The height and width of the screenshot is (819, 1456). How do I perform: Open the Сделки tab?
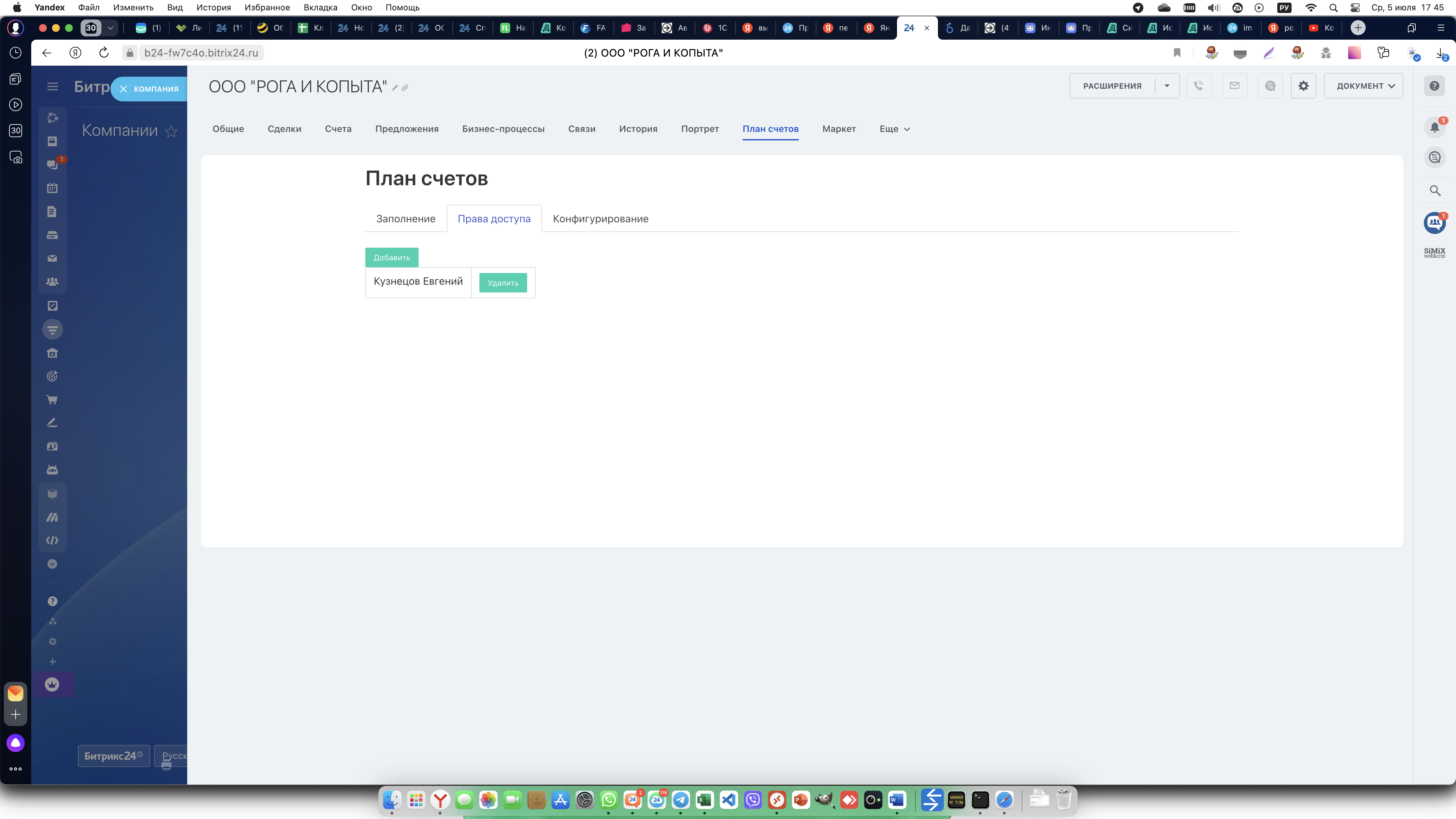284,129
